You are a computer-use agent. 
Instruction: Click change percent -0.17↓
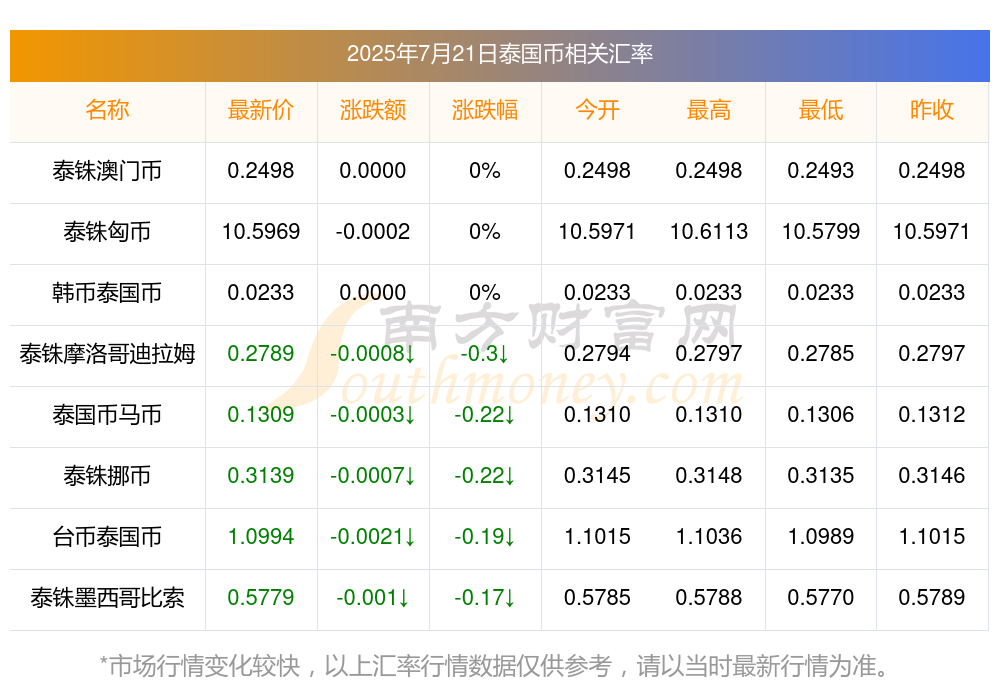point(485,598)
